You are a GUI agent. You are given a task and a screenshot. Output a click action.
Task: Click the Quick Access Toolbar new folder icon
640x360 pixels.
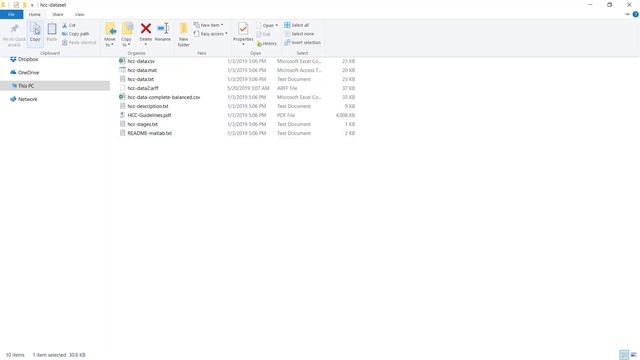point(24,5)
